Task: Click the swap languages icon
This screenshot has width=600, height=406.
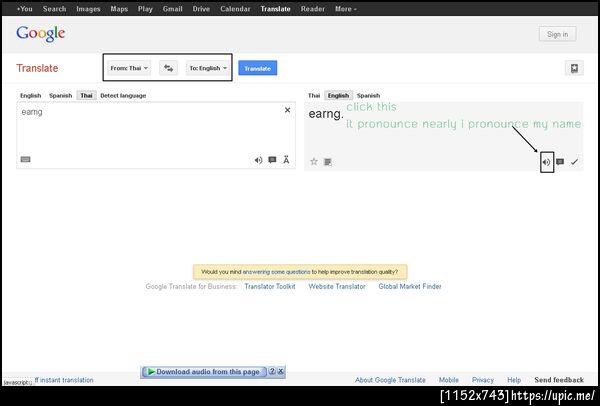Action: pyautogui.click(x=168, y=68)
